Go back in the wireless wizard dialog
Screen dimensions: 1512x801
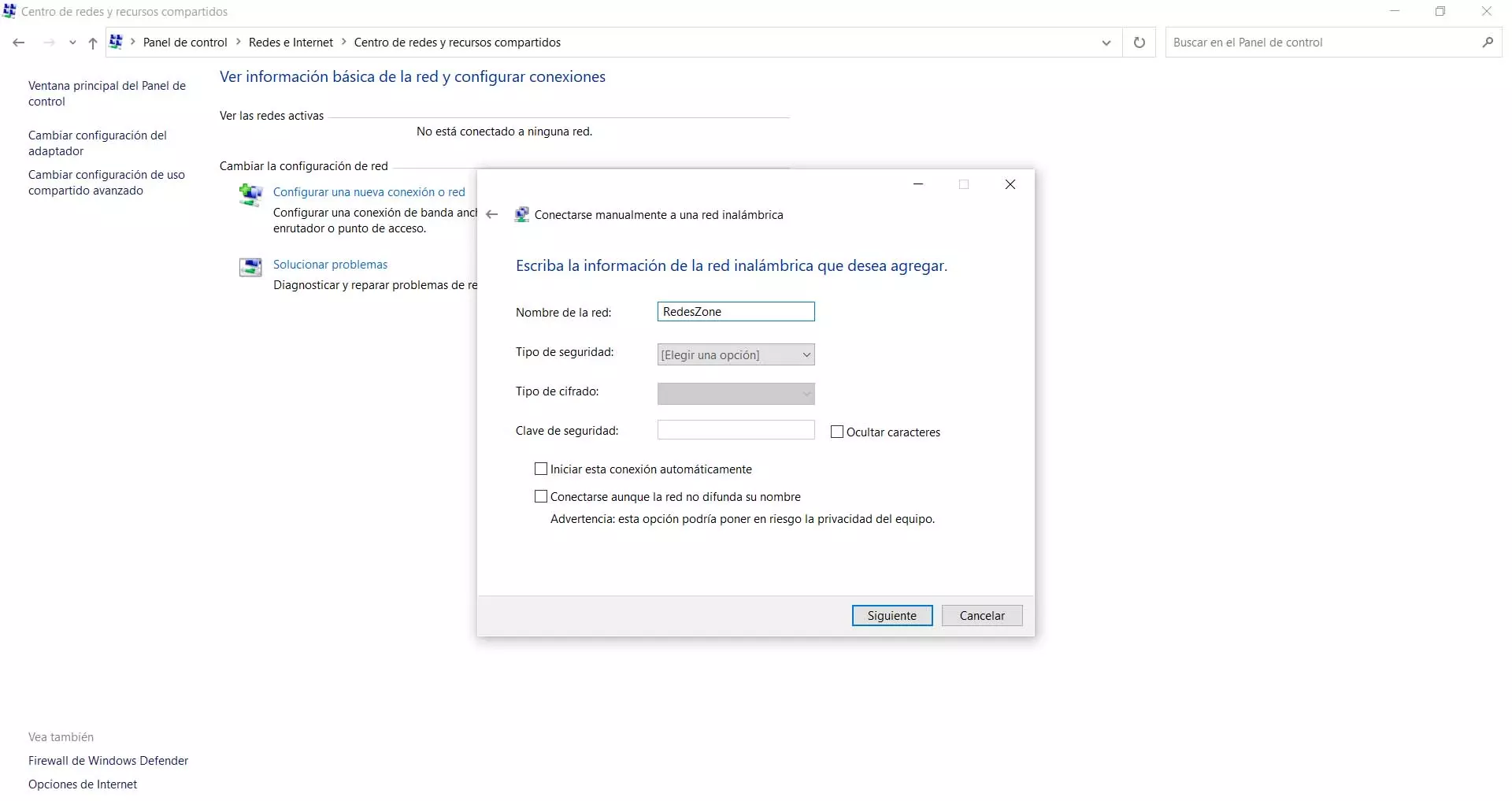point(492,214)
